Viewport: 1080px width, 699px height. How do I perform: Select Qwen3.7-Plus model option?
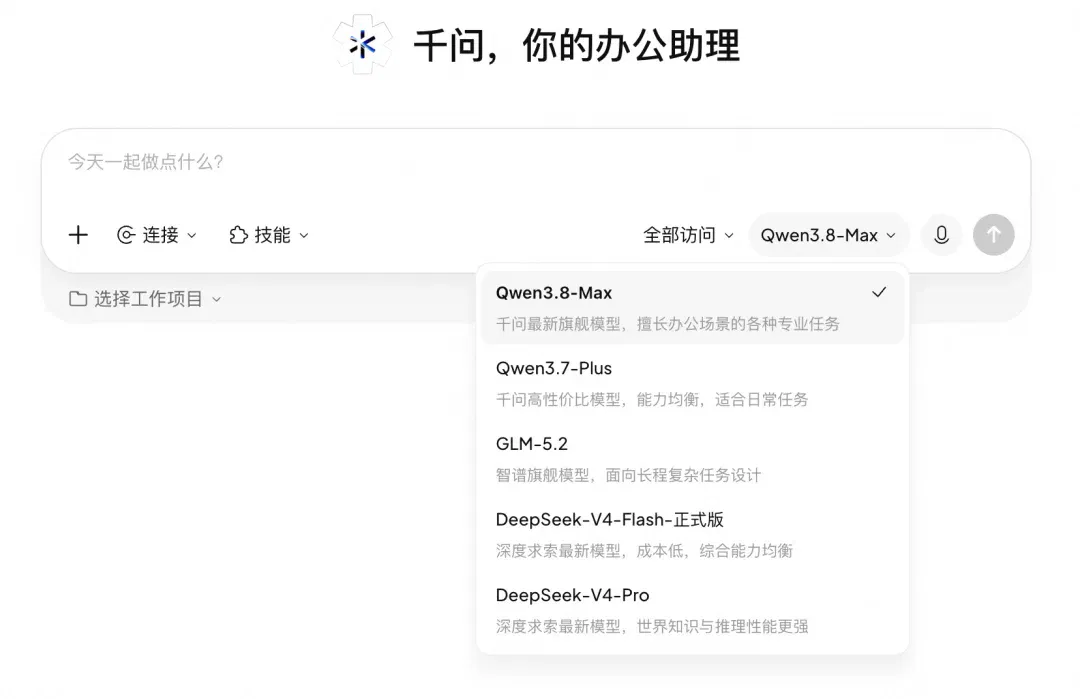pyautogui.click(x=692, y=383)
